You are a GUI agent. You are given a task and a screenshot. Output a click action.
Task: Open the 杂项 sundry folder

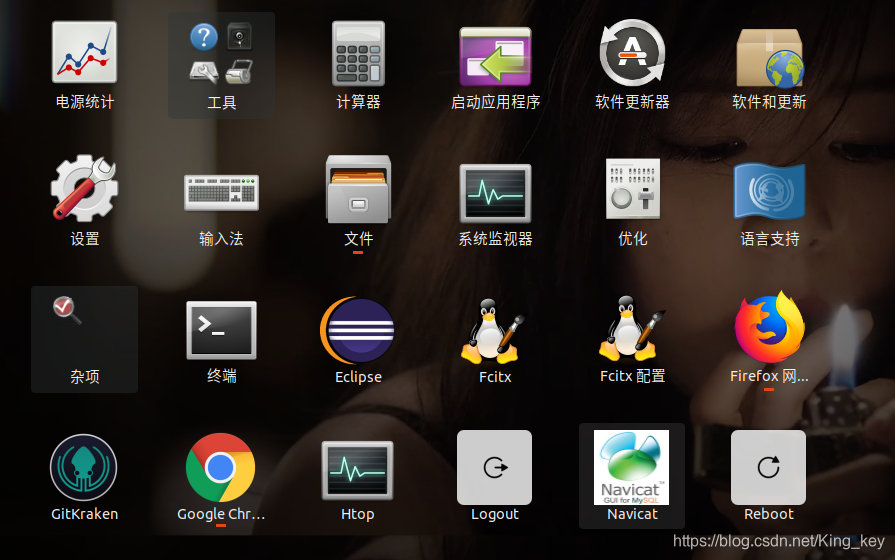tap(84, 339)
